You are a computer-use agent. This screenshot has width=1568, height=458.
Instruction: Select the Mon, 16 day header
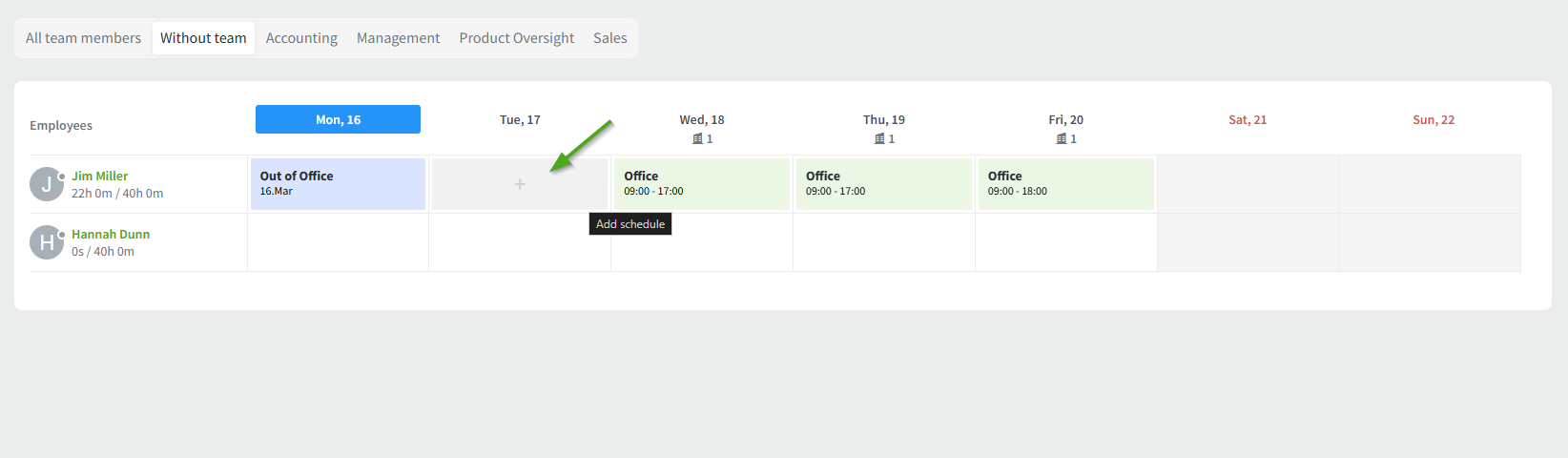click(x=338, y=119)
